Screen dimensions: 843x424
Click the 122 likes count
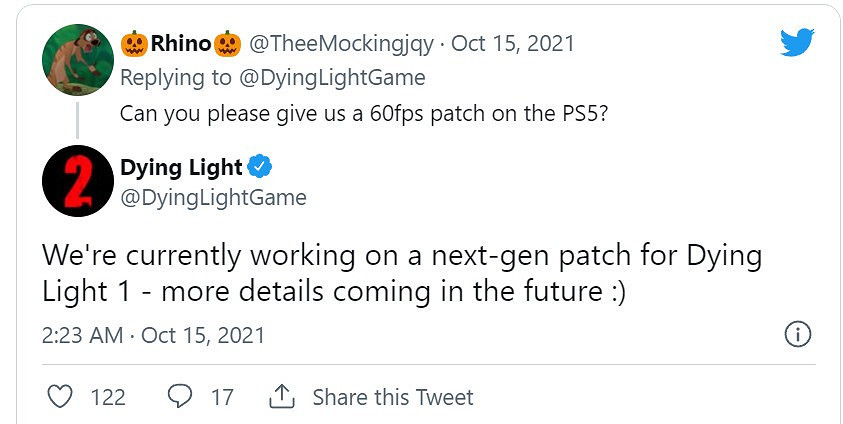pyautogui.click(x=108, y=397)
